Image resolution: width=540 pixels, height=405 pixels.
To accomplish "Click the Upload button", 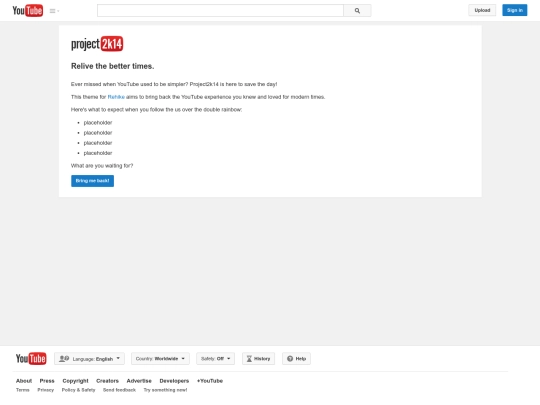I will coord(482,10).
